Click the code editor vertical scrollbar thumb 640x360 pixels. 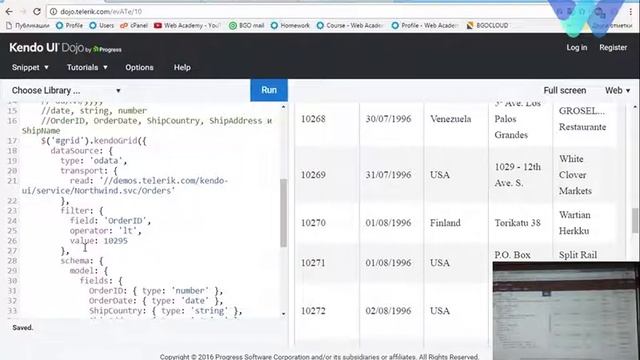(x=283, y=213)
